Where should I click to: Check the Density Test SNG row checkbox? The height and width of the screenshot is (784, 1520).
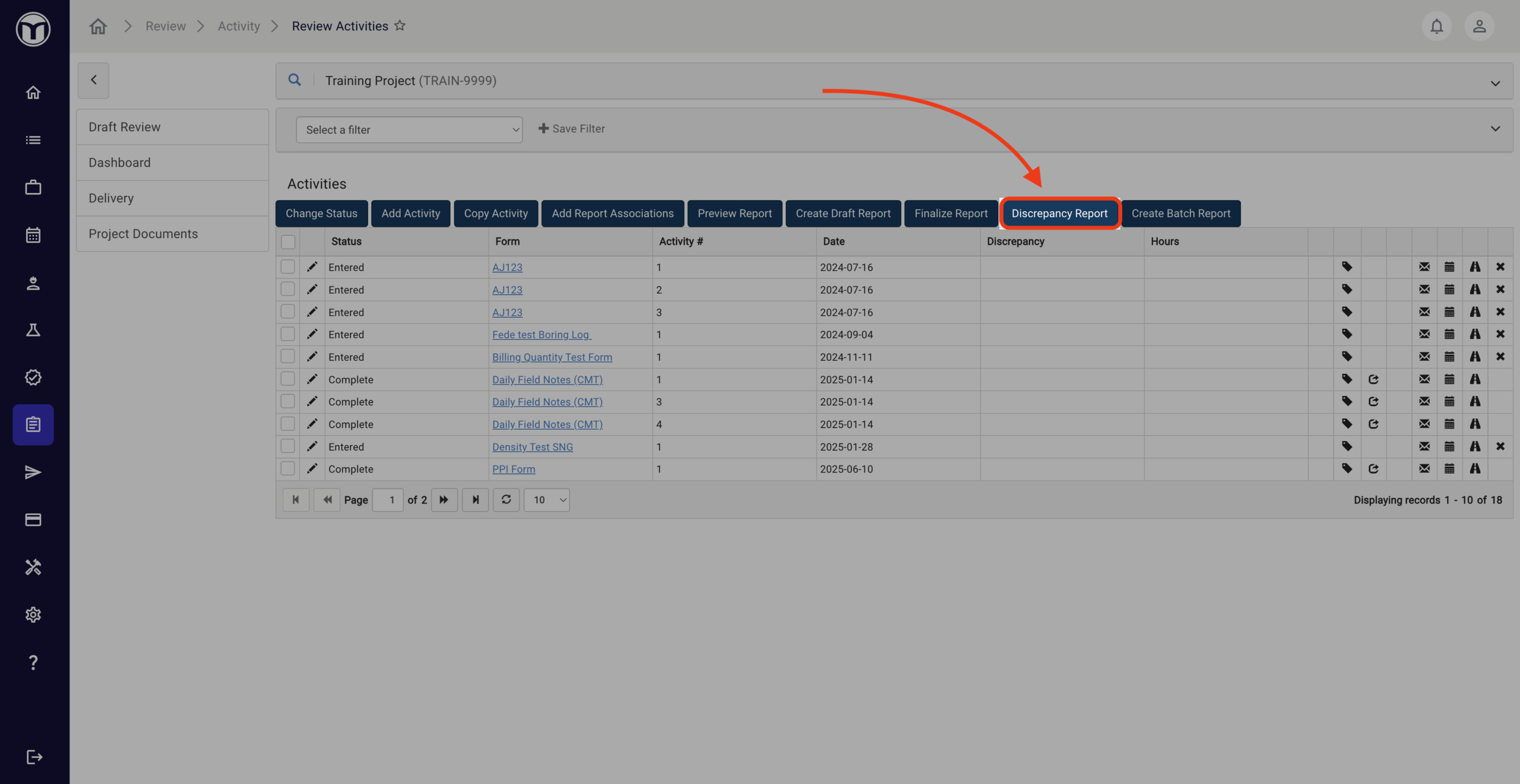coord(288,446)
